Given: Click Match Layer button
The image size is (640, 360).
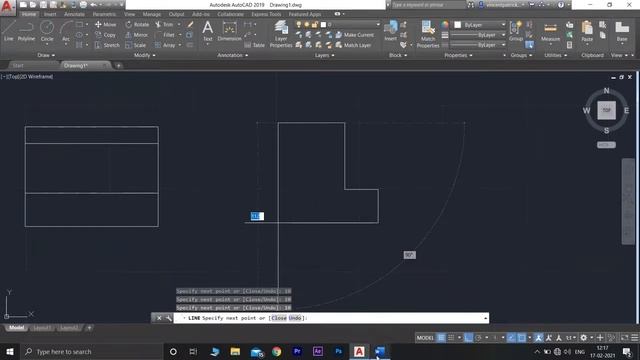Looking at the screenshot, I should point(353,45).
